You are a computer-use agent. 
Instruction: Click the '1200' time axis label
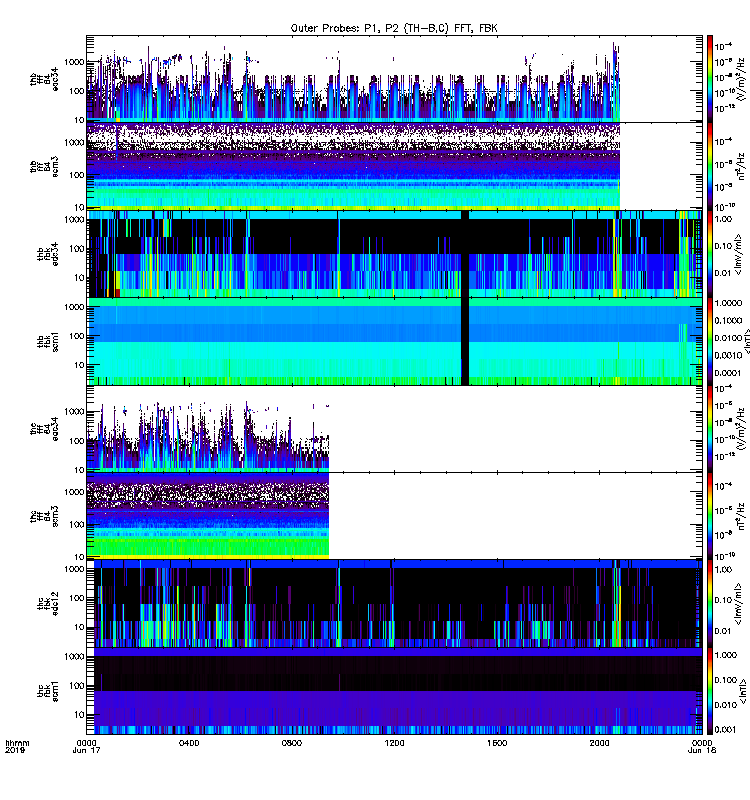point(394,743)
